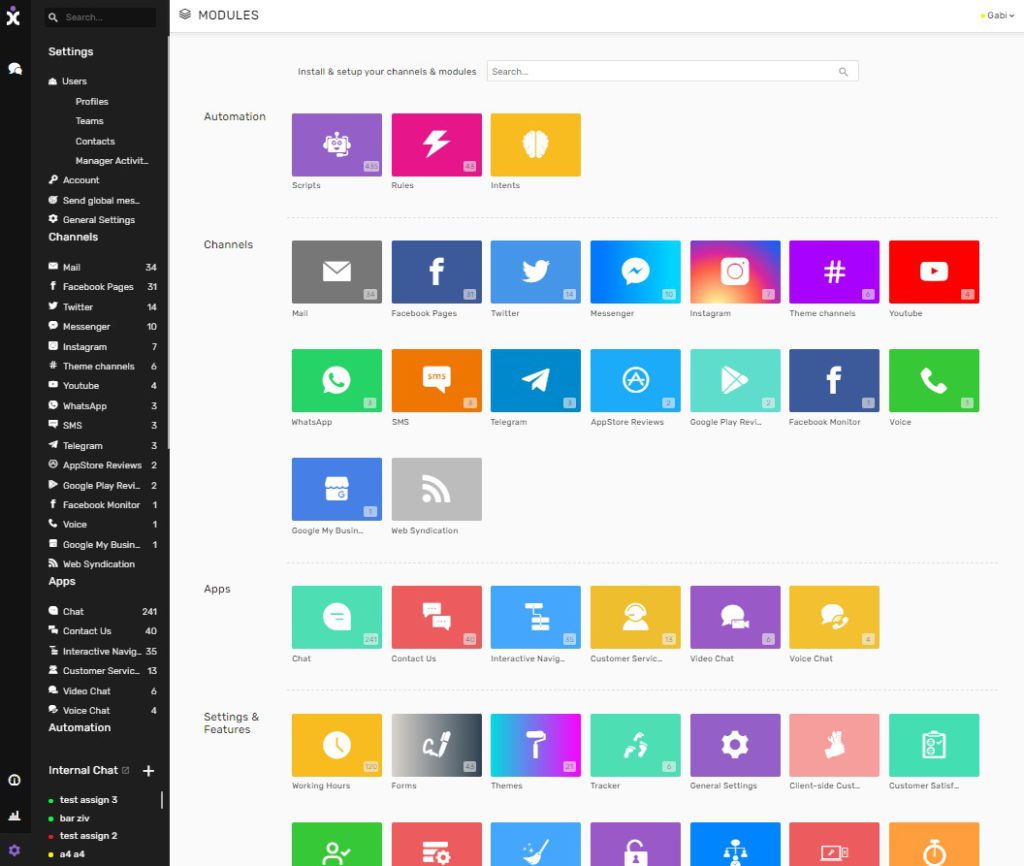Open the AppStore Reviews tile

(x=635, y=380)
